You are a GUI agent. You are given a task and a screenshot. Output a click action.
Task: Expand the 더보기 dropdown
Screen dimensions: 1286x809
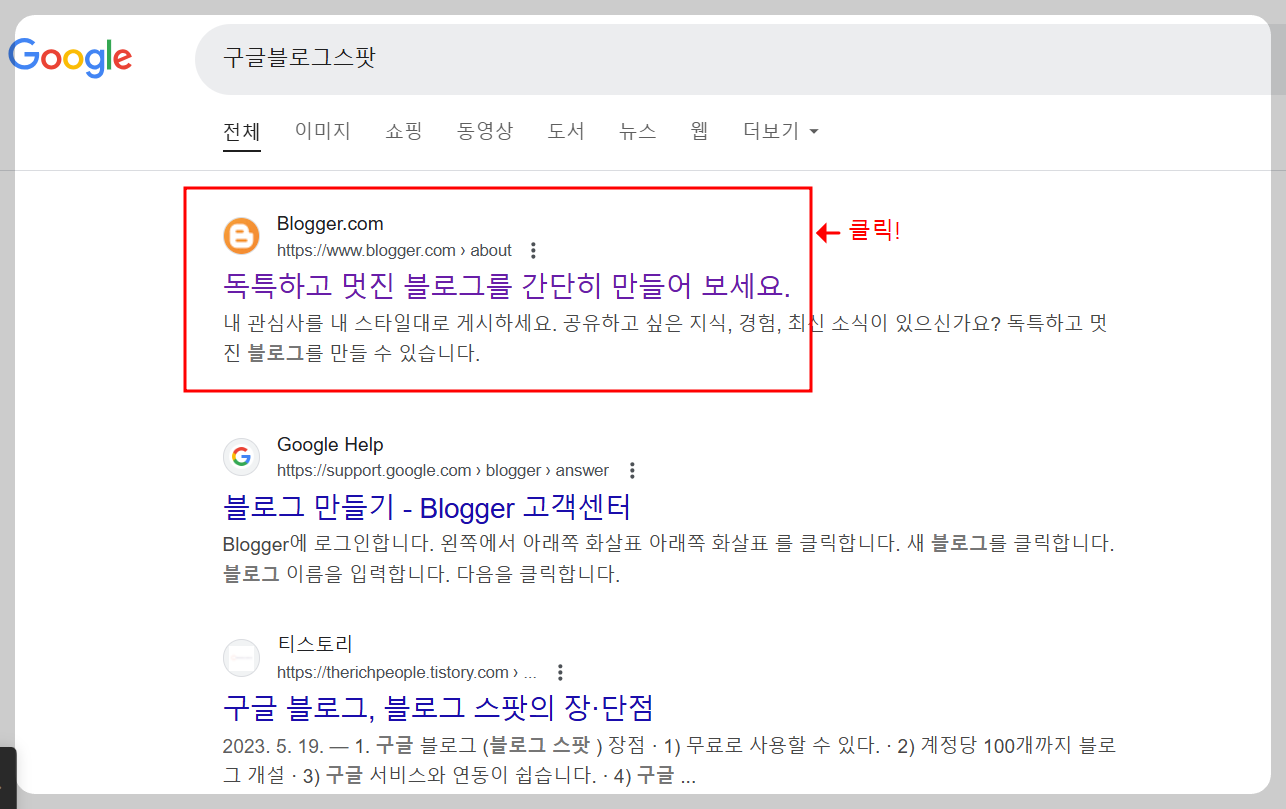781,131
